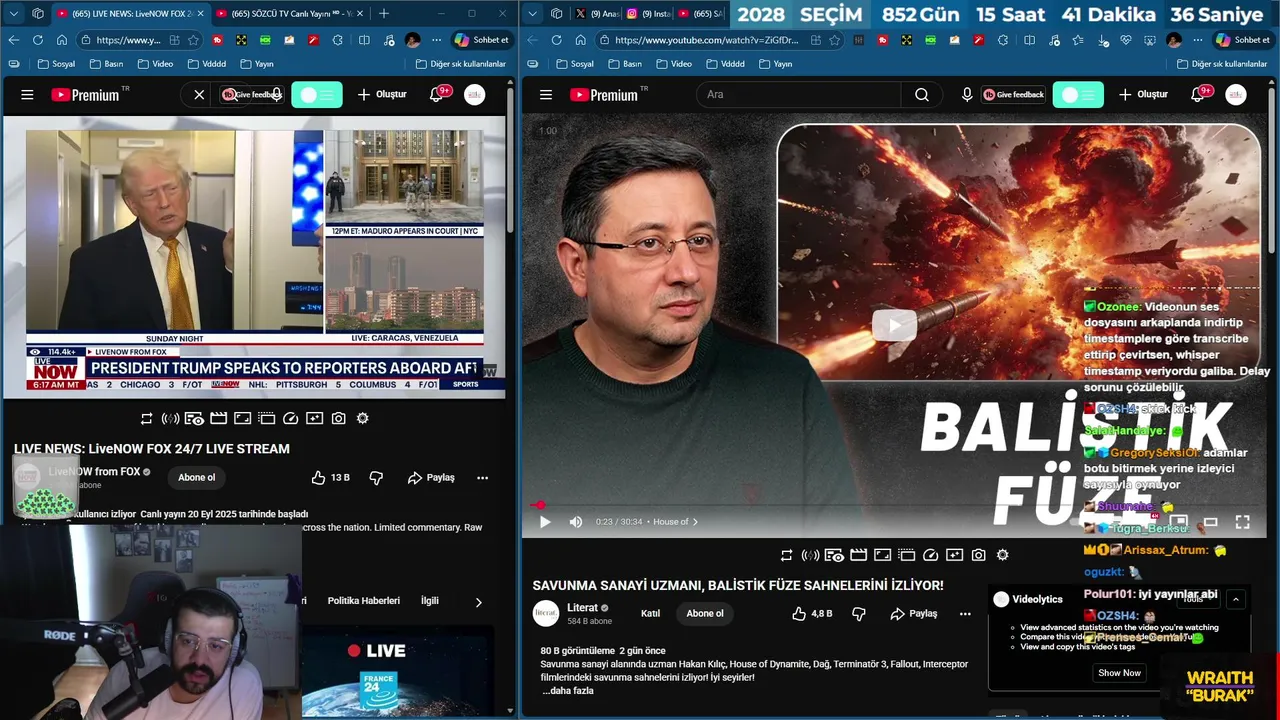Open tab search dropdown in left Edge window
The image size is (1280, 720).
click(13, 13)
